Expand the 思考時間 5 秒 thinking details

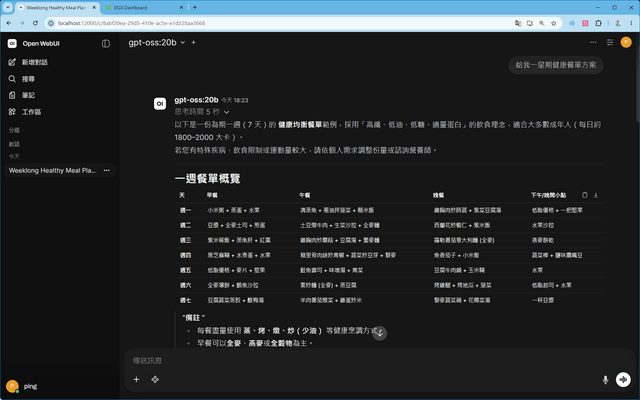202,111
